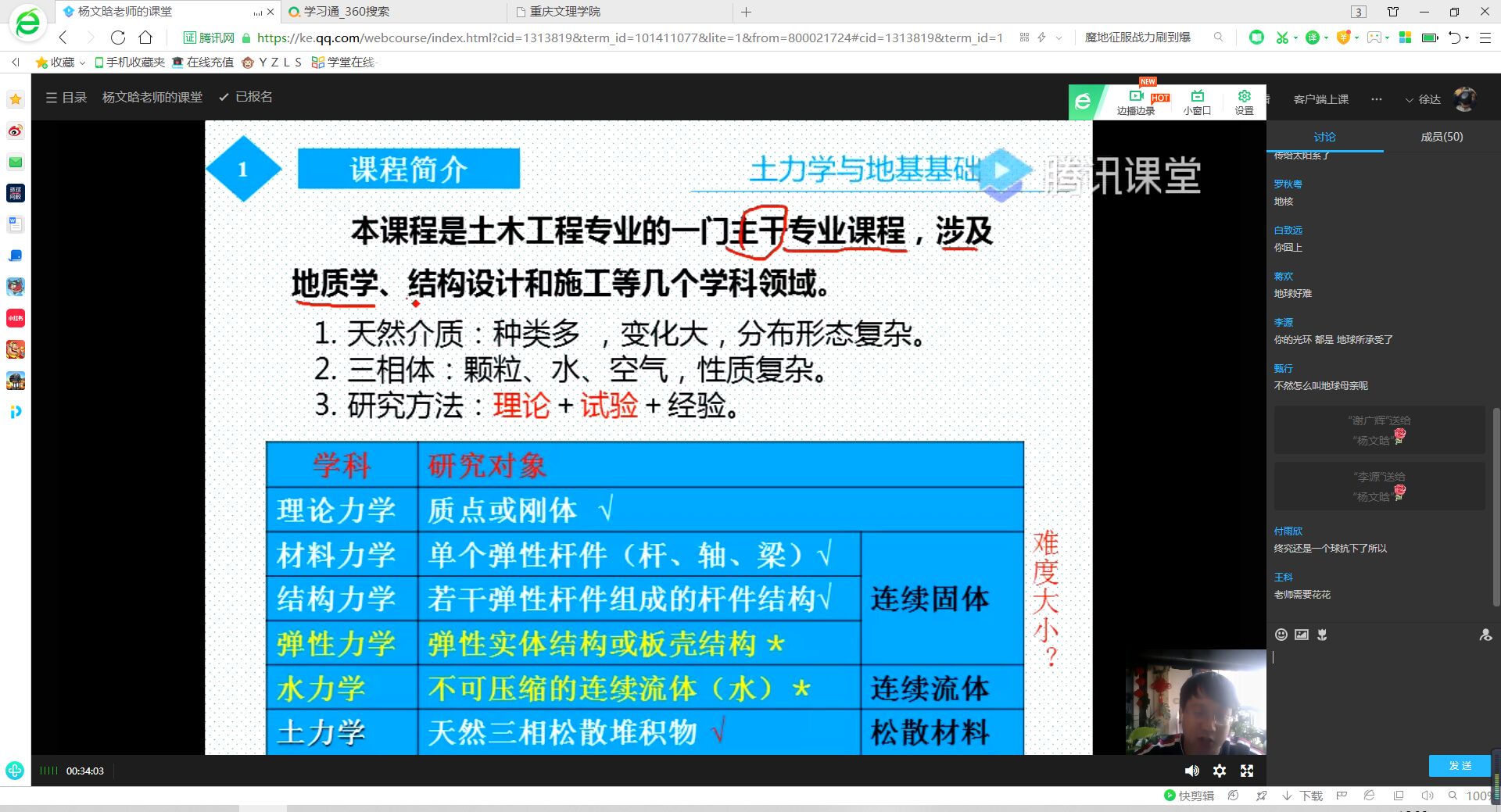Open the video player settings gear
Screen dimensions: 1501x812
point(1220,771)
